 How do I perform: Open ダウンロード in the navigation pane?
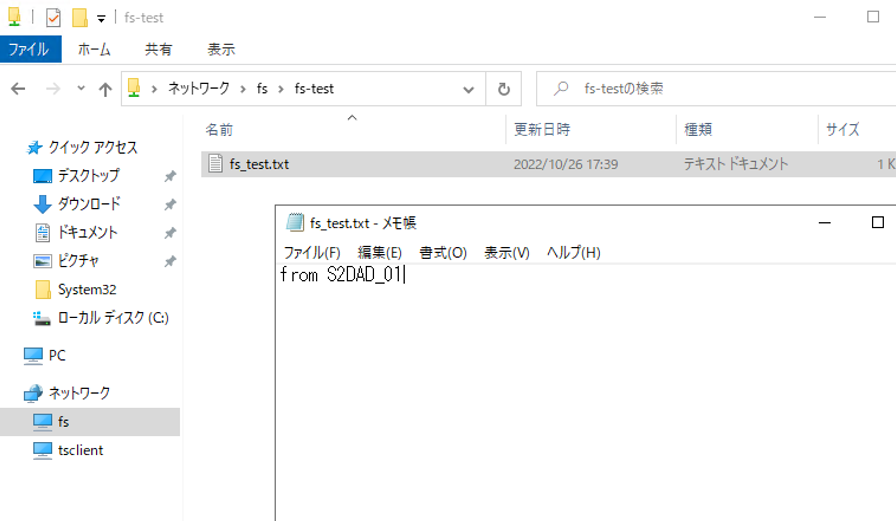[89, 204]
